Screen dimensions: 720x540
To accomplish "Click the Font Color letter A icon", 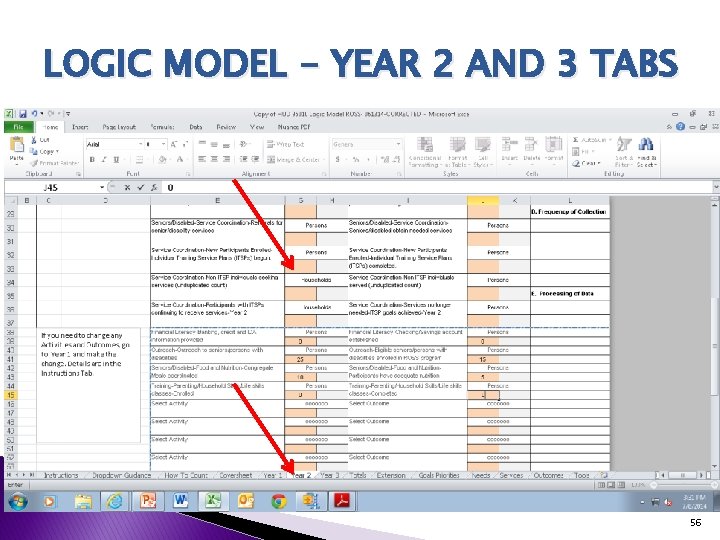I will [180, 159].
